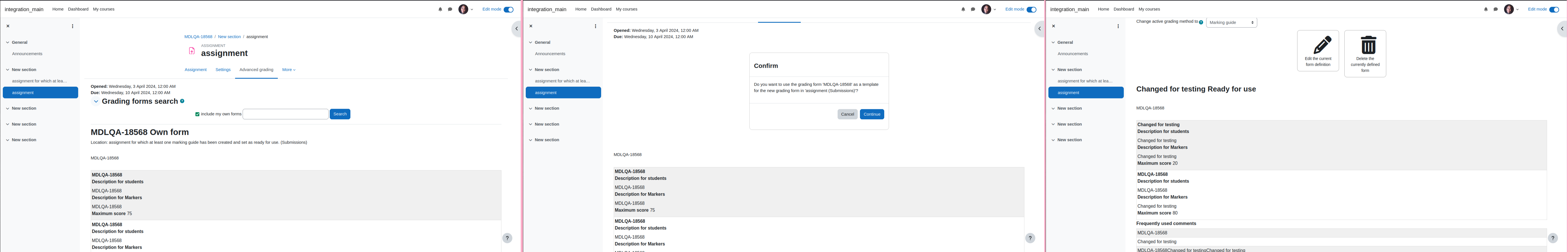The width and height of the screenshot is (1568, 252).
Task: Click the grading forms search text field
Action: point(285,114)
